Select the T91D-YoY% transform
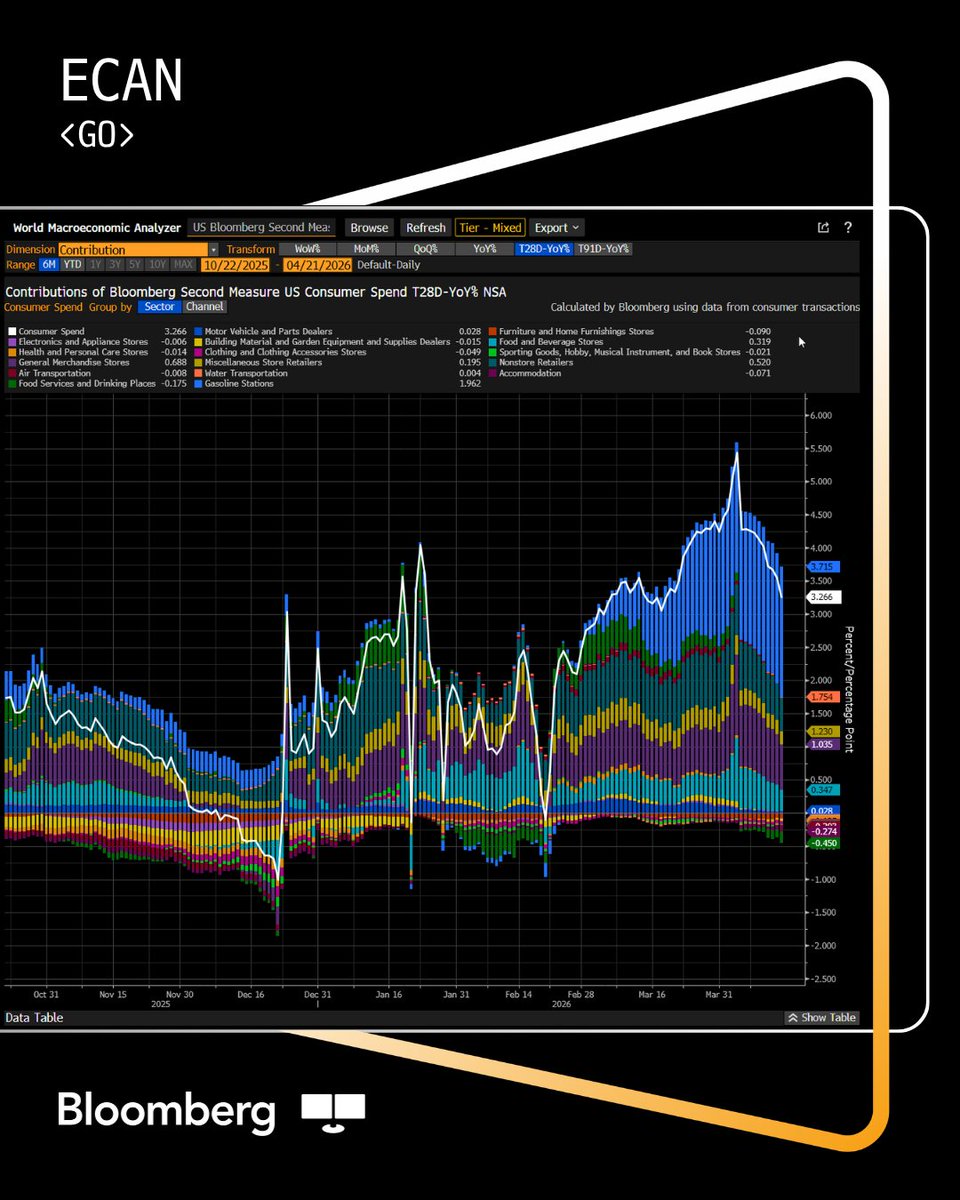The width and height of the screenshot is (960, 1200). pos(603,249)
